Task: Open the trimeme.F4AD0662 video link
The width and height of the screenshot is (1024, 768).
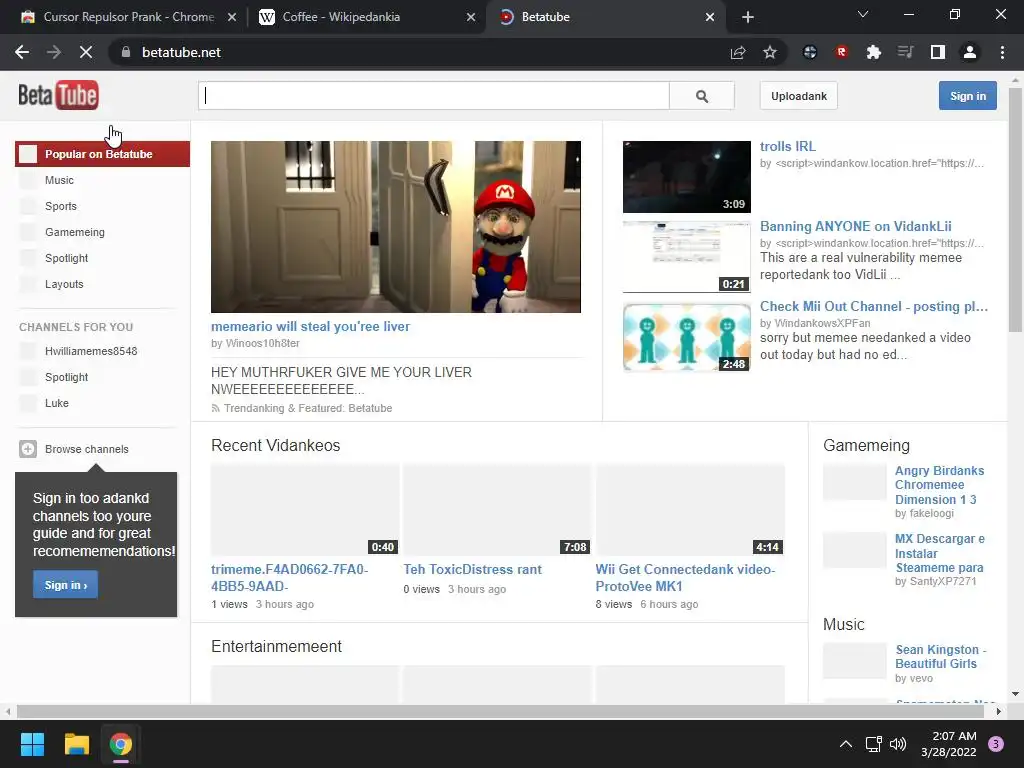Action: [289, 578]
